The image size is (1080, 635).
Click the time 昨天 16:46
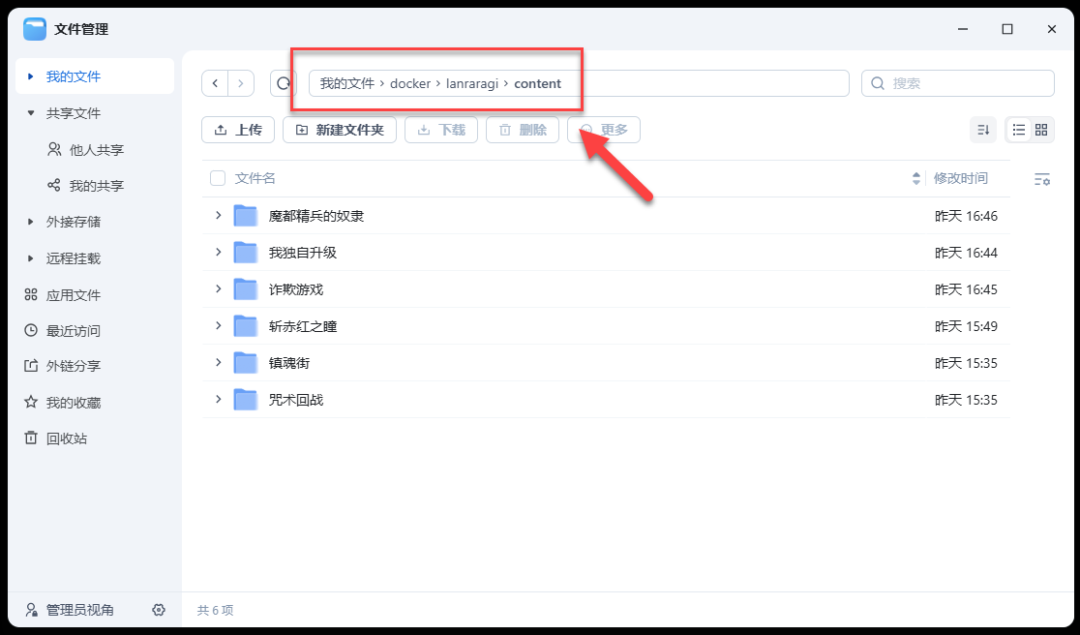point(966,216)
